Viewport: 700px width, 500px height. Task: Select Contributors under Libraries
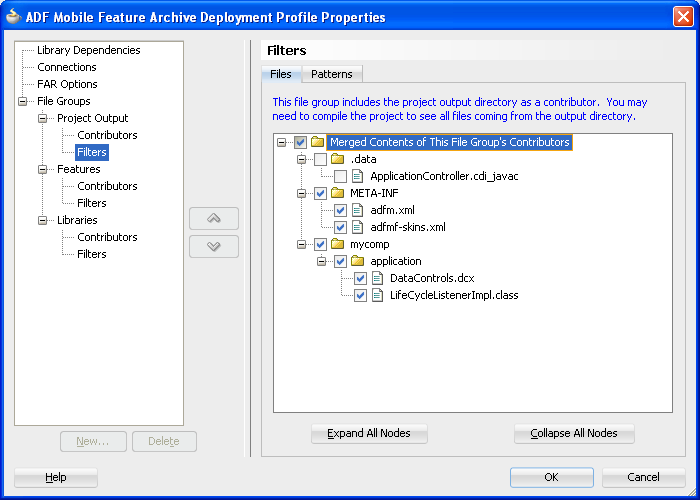(x=107, y=237)
